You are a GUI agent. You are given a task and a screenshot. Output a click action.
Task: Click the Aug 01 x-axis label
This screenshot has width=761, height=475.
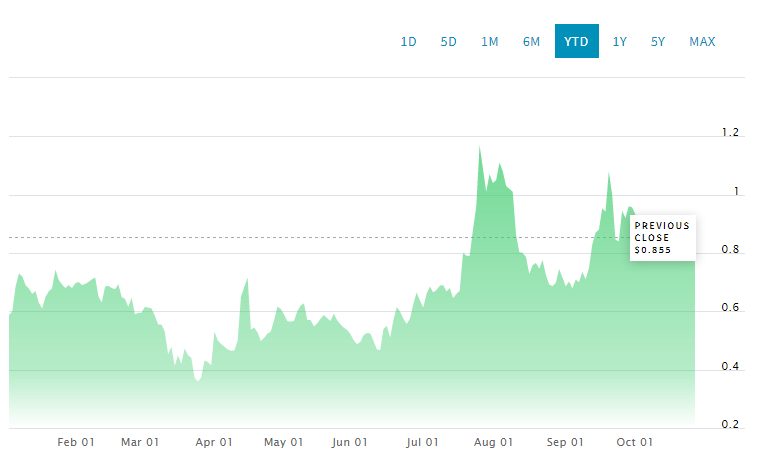[494, 442]
